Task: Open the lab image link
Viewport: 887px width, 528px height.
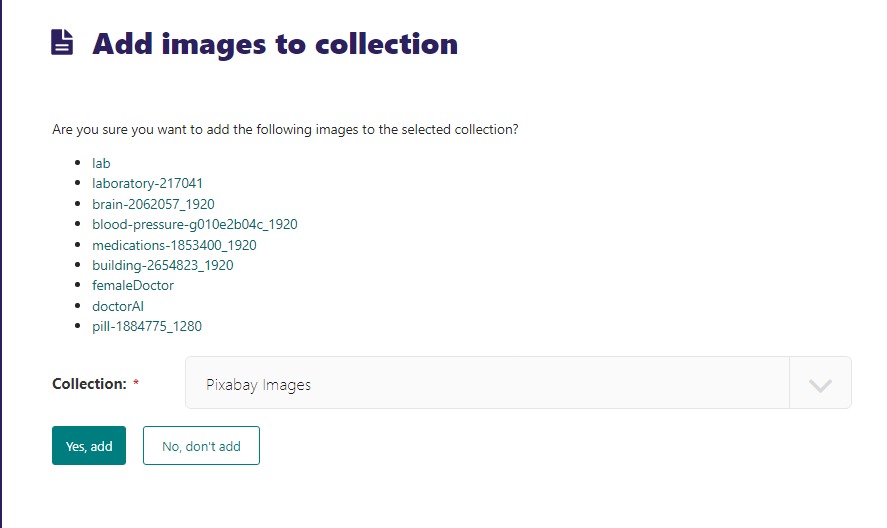Action: [101, 163]
